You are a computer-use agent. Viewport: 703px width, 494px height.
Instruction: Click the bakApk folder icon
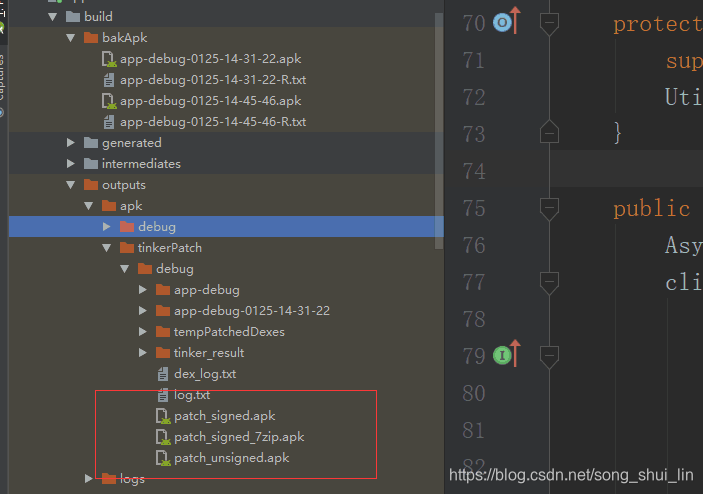(x=91, y=38)
